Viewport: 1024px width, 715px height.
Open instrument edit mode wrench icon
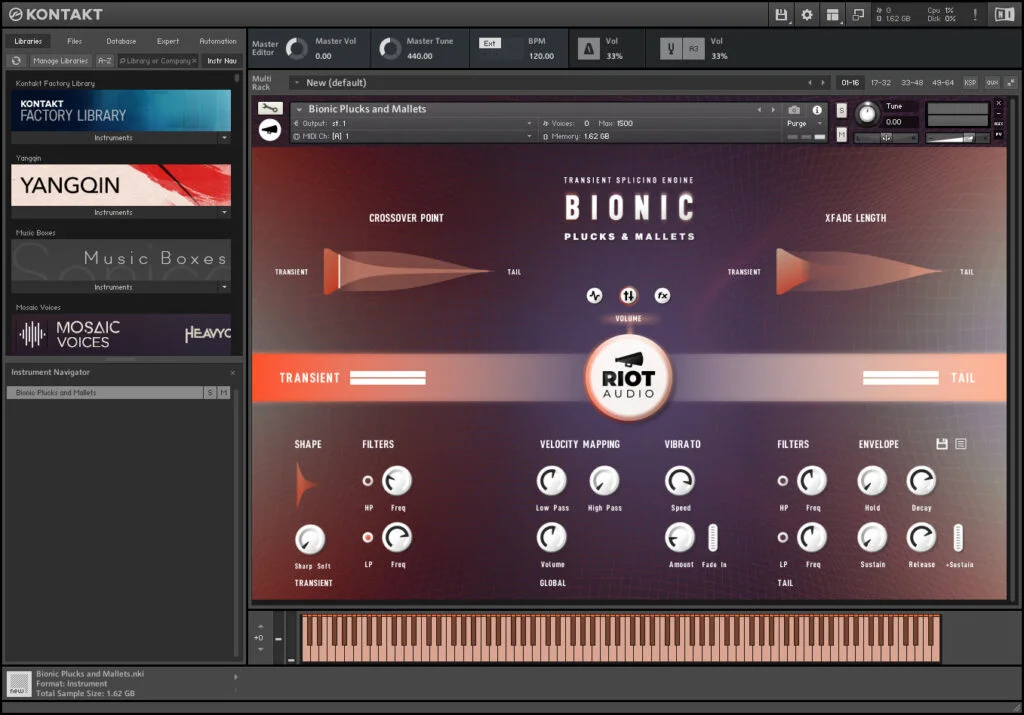[270, 108]
